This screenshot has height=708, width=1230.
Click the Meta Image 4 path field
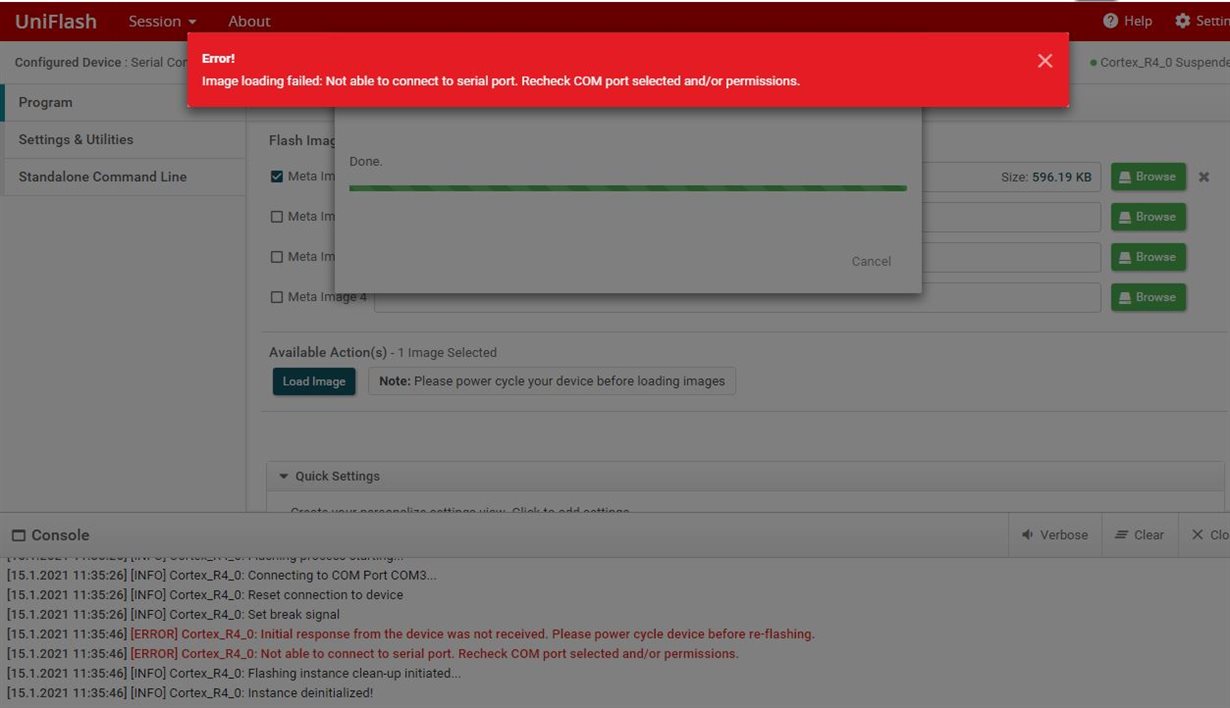[737, 297]
